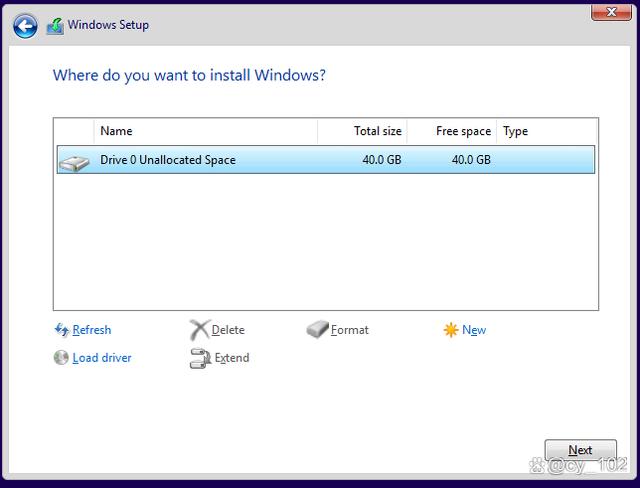Sort by the Total size column header
The image size is (640, 488).
tap(362, 131)
